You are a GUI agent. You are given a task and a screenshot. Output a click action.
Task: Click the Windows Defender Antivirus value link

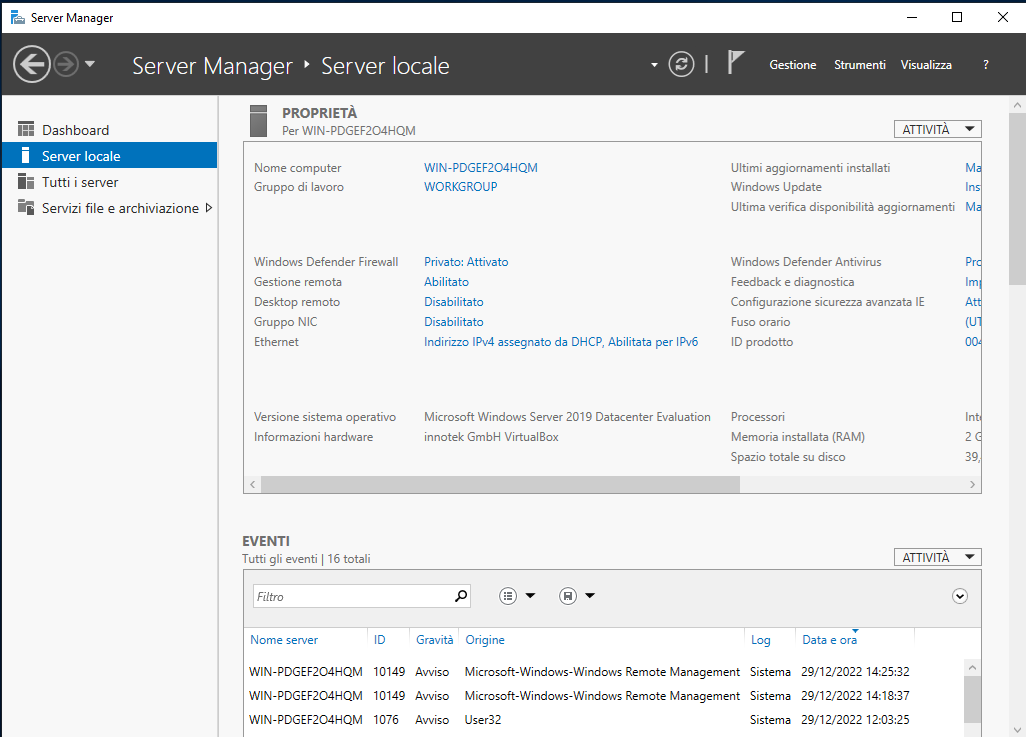(x=973, y=262)
